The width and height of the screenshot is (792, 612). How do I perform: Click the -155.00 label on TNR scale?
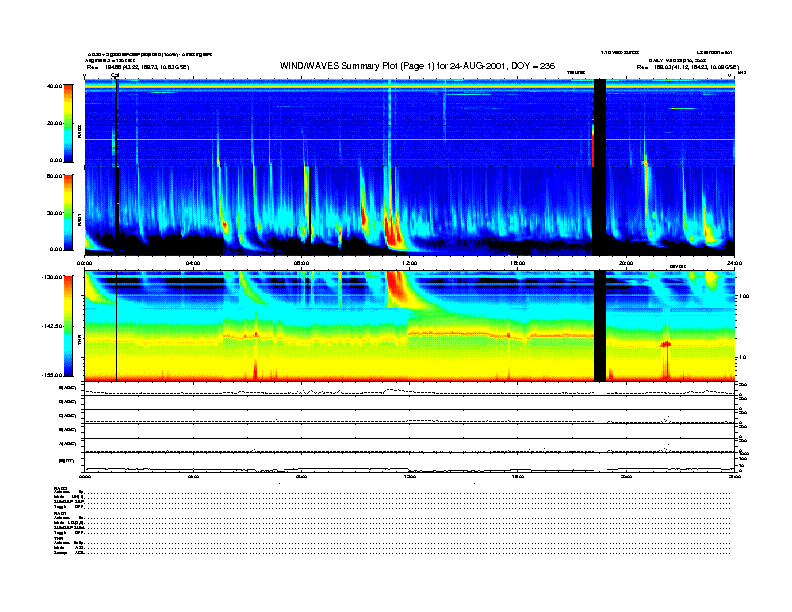[52, 375]
